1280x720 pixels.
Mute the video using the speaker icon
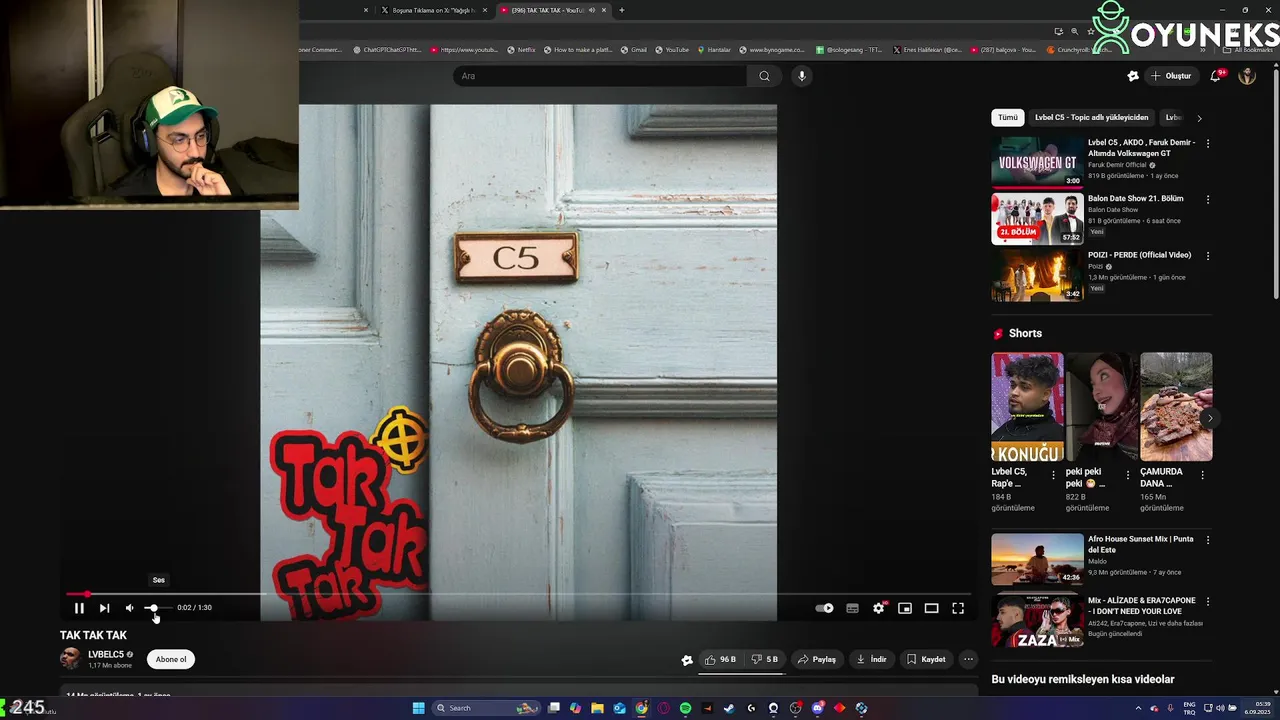(130, 608)
